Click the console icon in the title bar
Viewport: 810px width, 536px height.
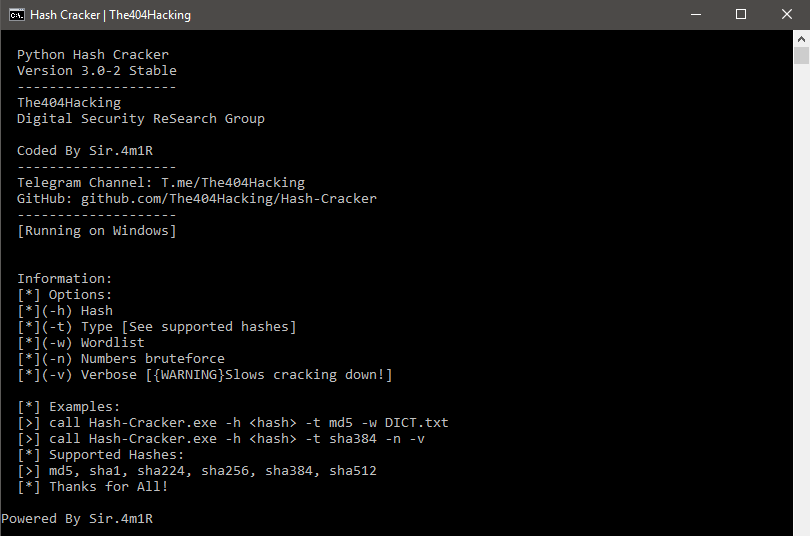pos(17,15)
